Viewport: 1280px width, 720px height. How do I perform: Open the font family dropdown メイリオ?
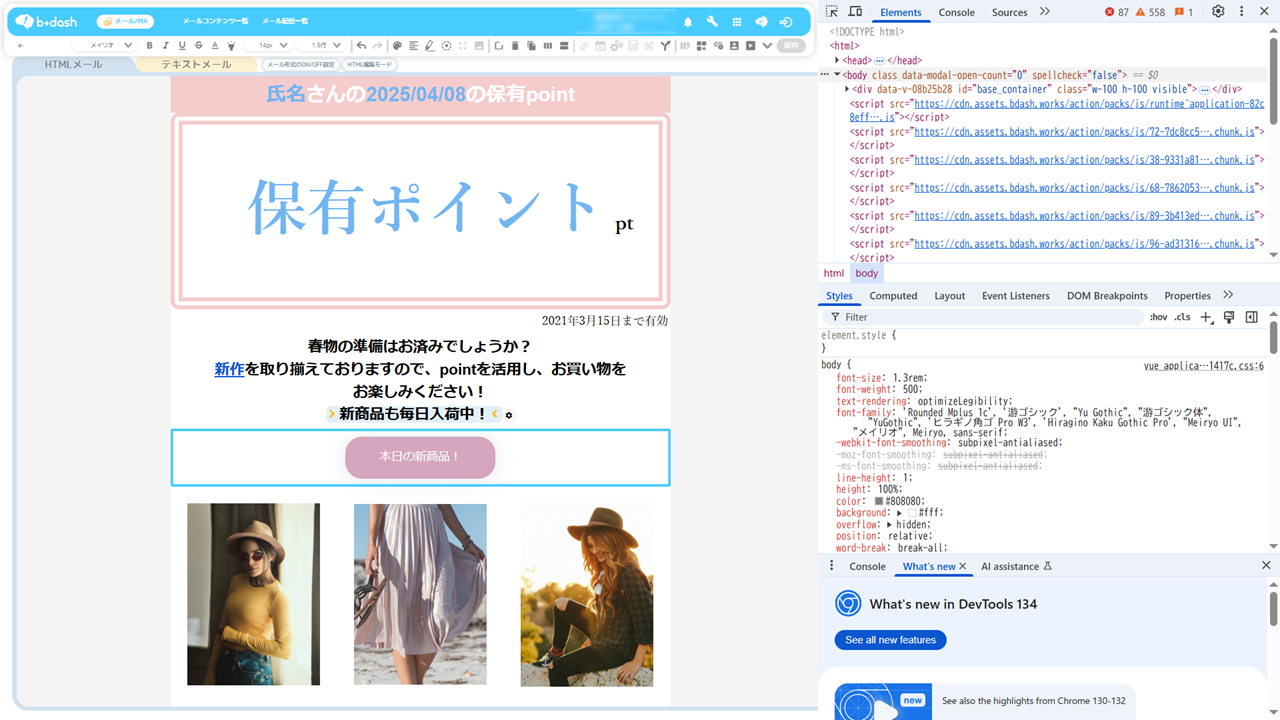(104, 45)
